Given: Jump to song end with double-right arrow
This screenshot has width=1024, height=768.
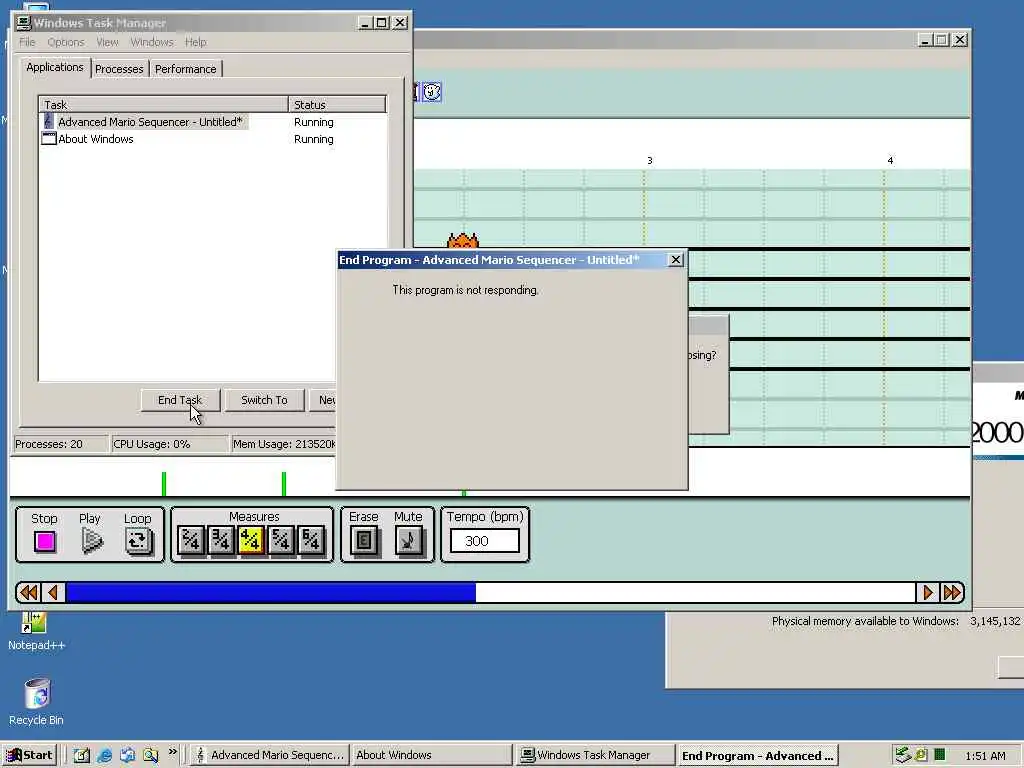Looking at the screenshot, I should [x=952, y=592].
